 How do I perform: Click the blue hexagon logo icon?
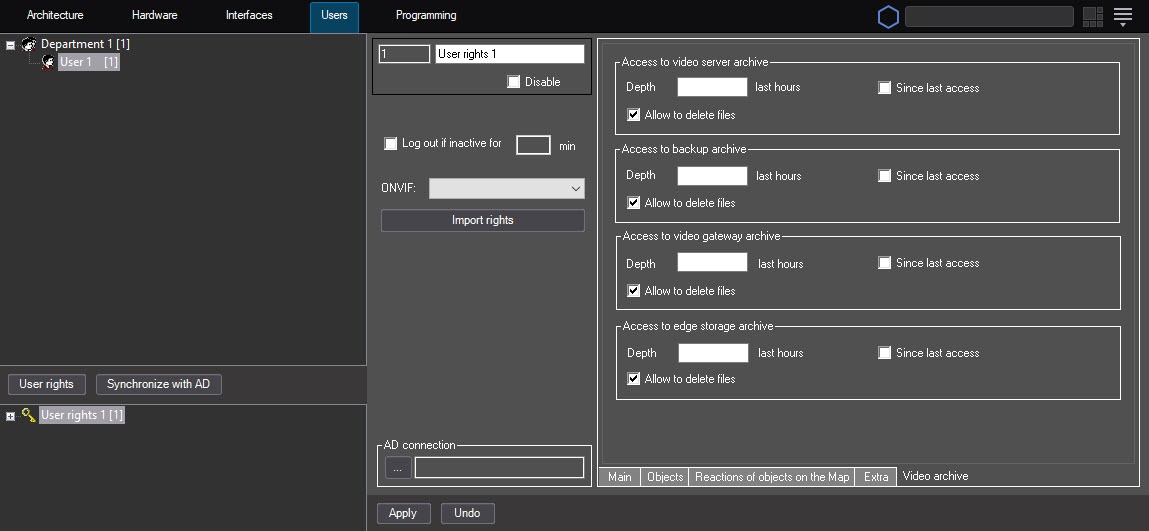888,17
